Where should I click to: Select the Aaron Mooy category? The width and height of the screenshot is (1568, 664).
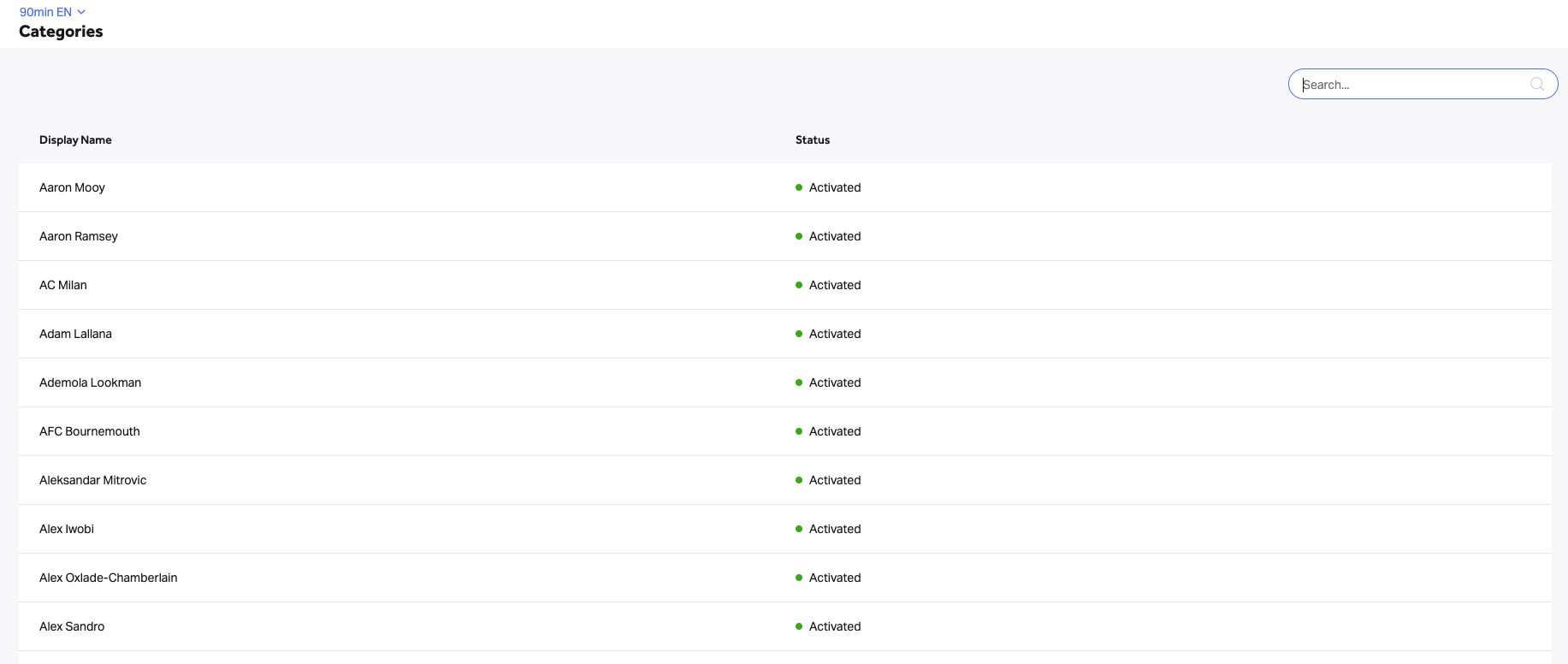click(x=72, y=187)
